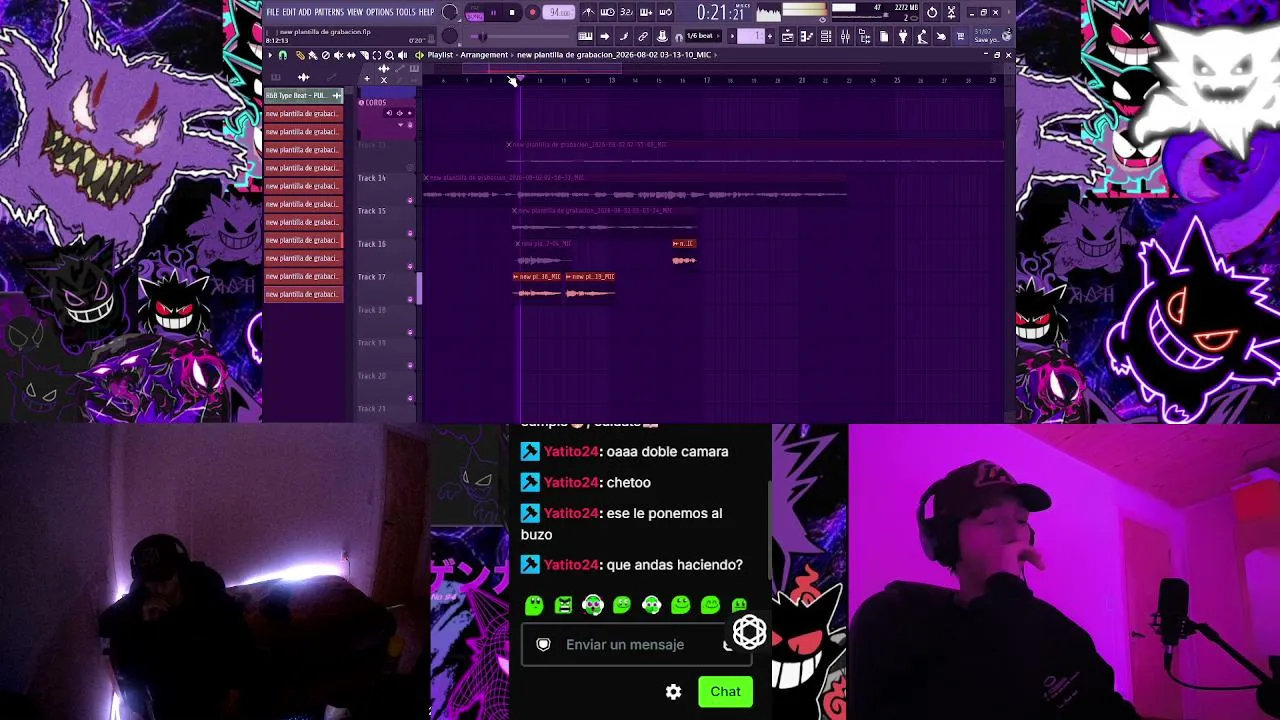This screenshot has height=720, width=1280.
Task: Toggle wait for input before playing
Action: [608, 13]
